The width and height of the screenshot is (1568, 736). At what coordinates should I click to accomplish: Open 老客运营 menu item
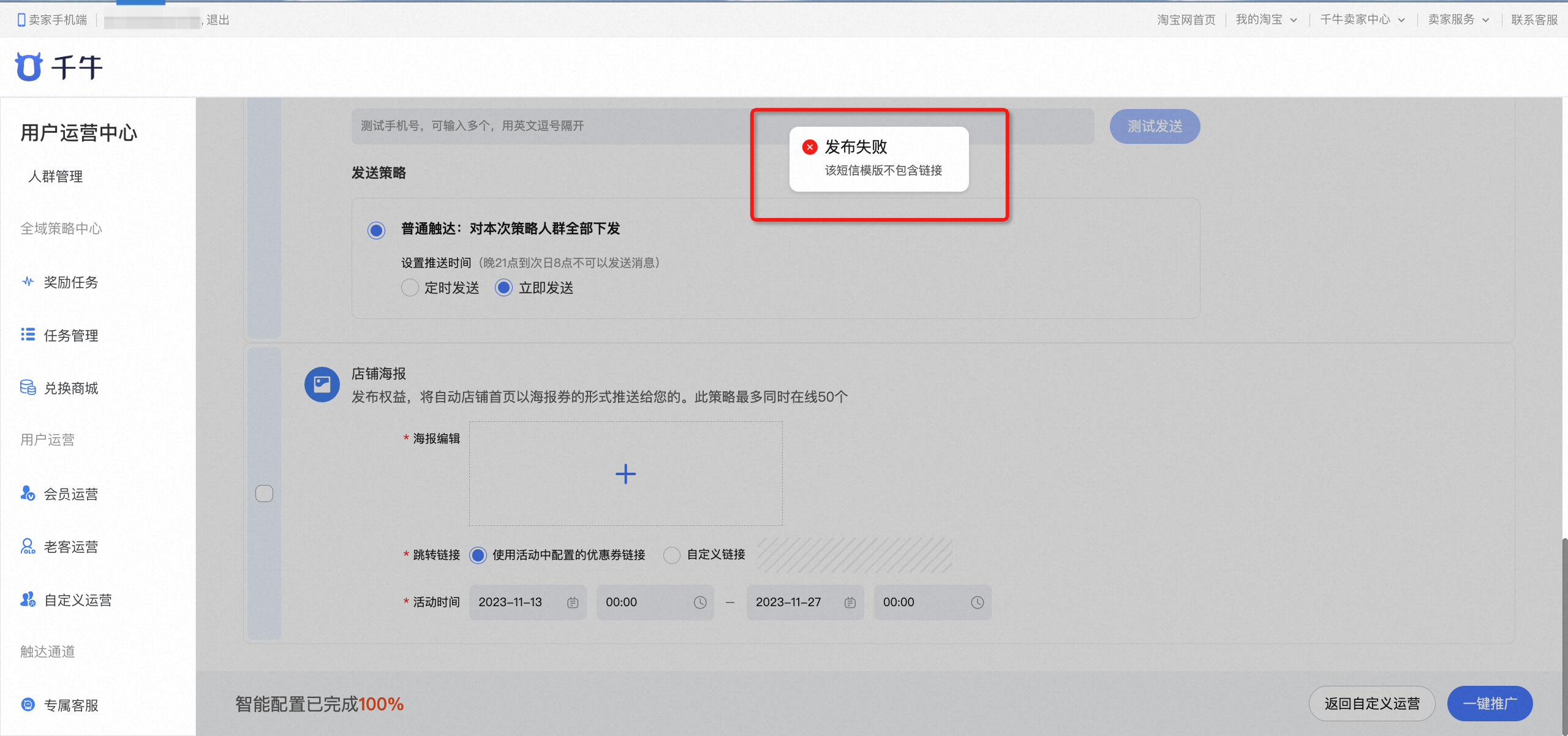coord(71,547)
